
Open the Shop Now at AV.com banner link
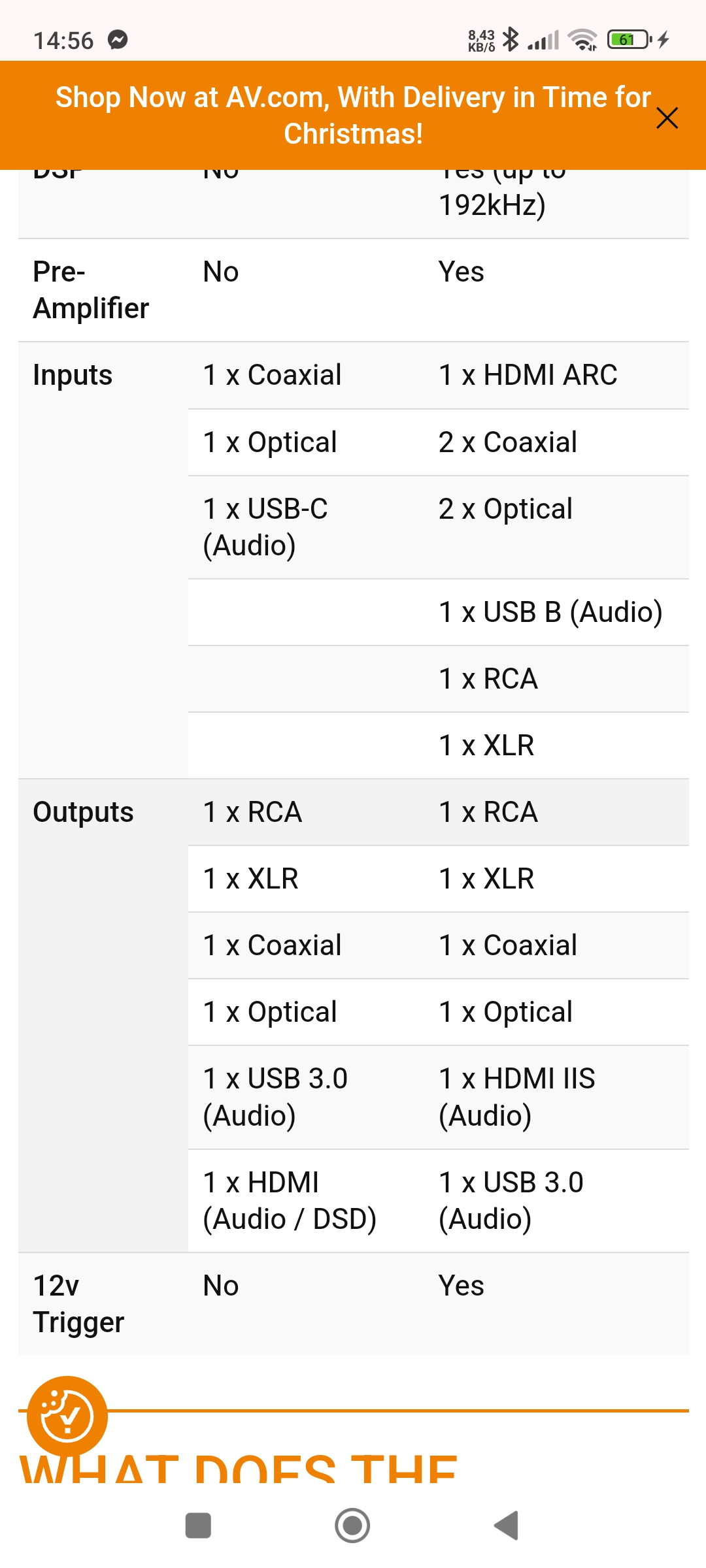point(353,115)
